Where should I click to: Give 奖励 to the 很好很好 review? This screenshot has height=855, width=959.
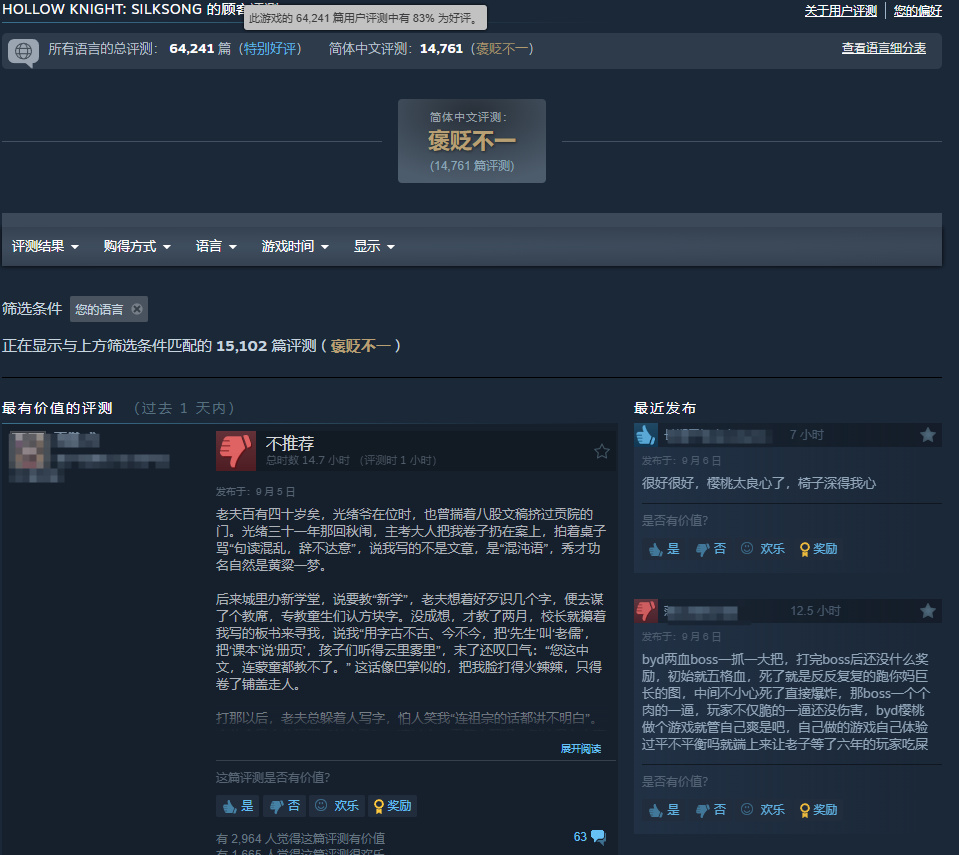(818, 549)
